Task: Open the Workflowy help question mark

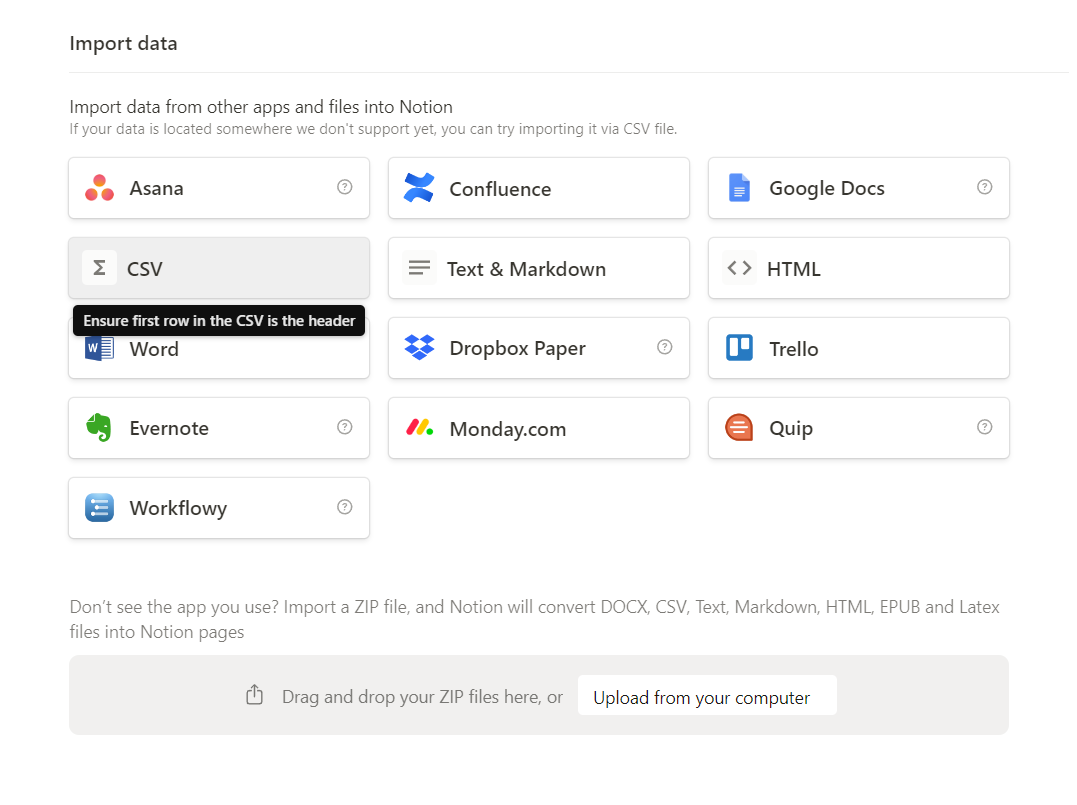Action: pos(345,507)
